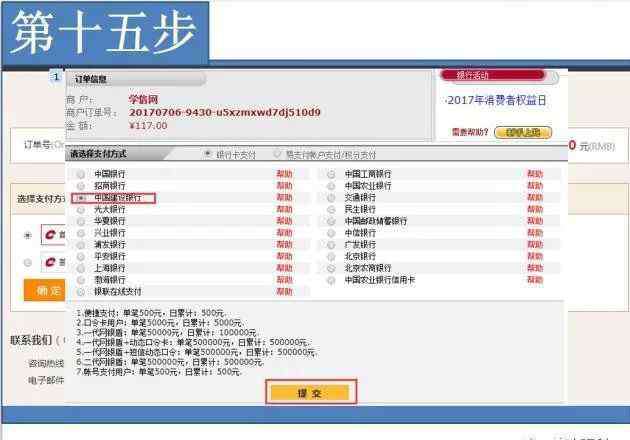Open 帮助 for 浦发银行
The width and height of the screenshot is (630, 440).
pos(284,244)
